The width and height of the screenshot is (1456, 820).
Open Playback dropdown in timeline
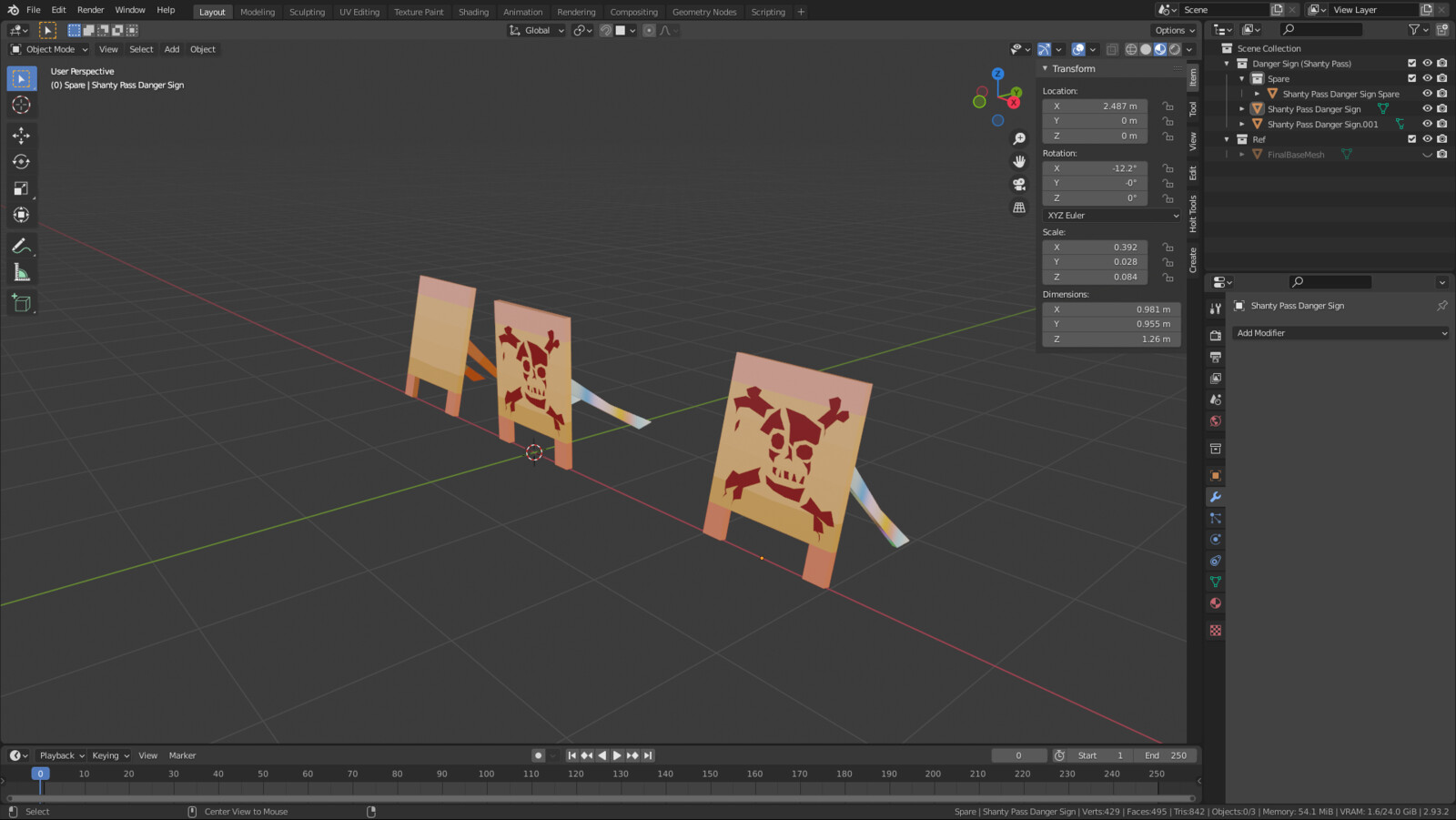[61, 755]
